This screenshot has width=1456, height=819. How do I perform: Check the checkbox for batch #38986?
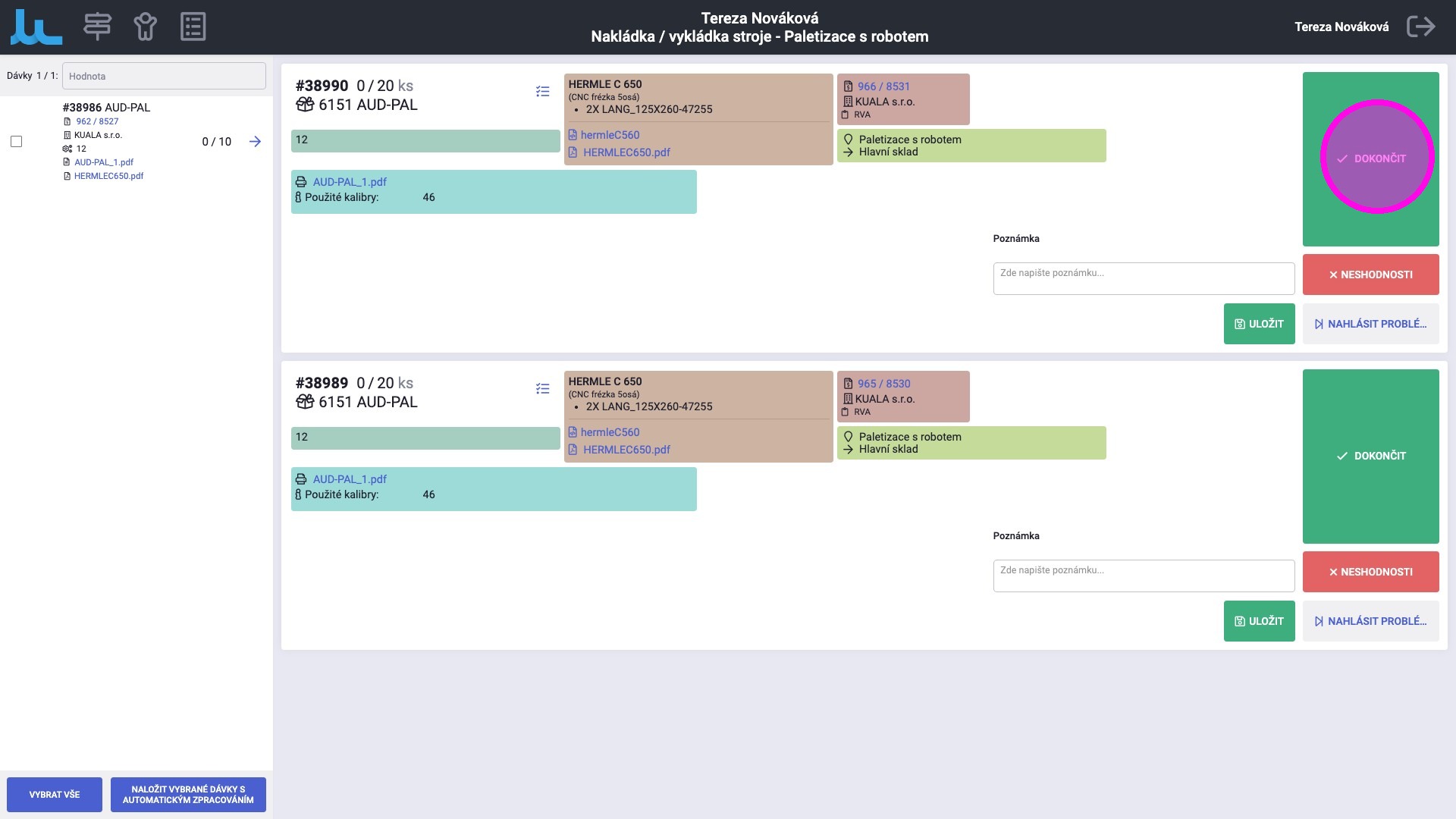pyautogui.click(x=16, y=142)
